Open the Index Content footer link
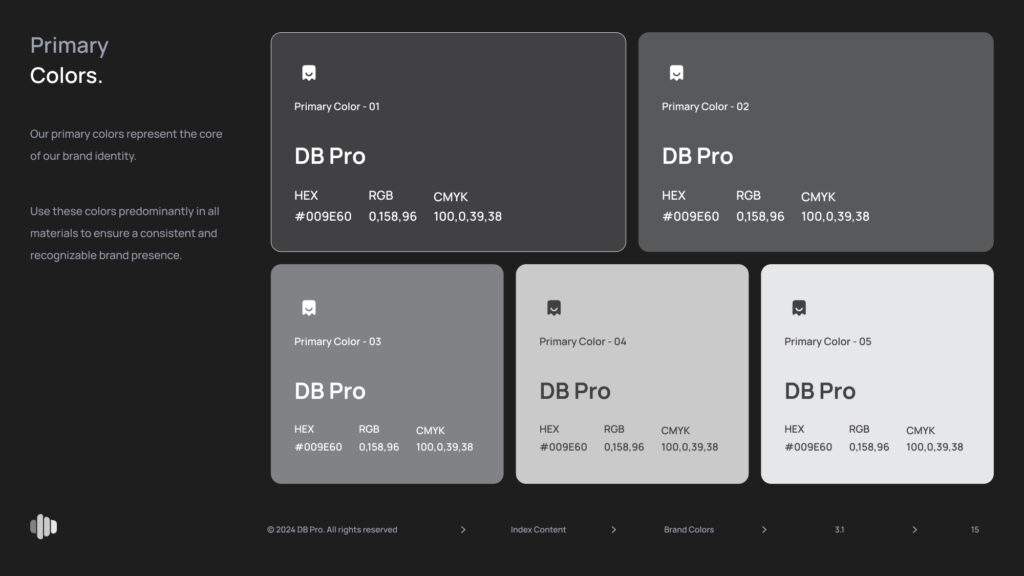1024x576 pixels. point(538,530)
